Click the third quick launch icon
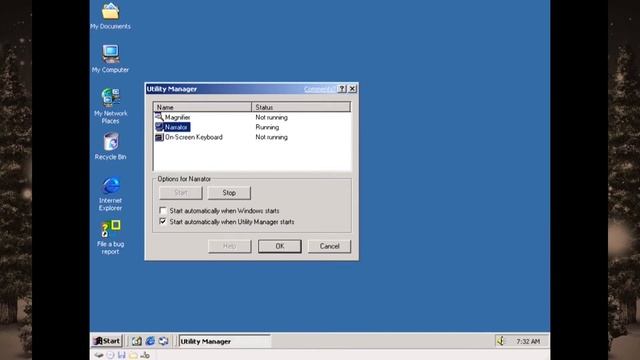The height and width of the screenshot is (360, 640). coord(163,341)
